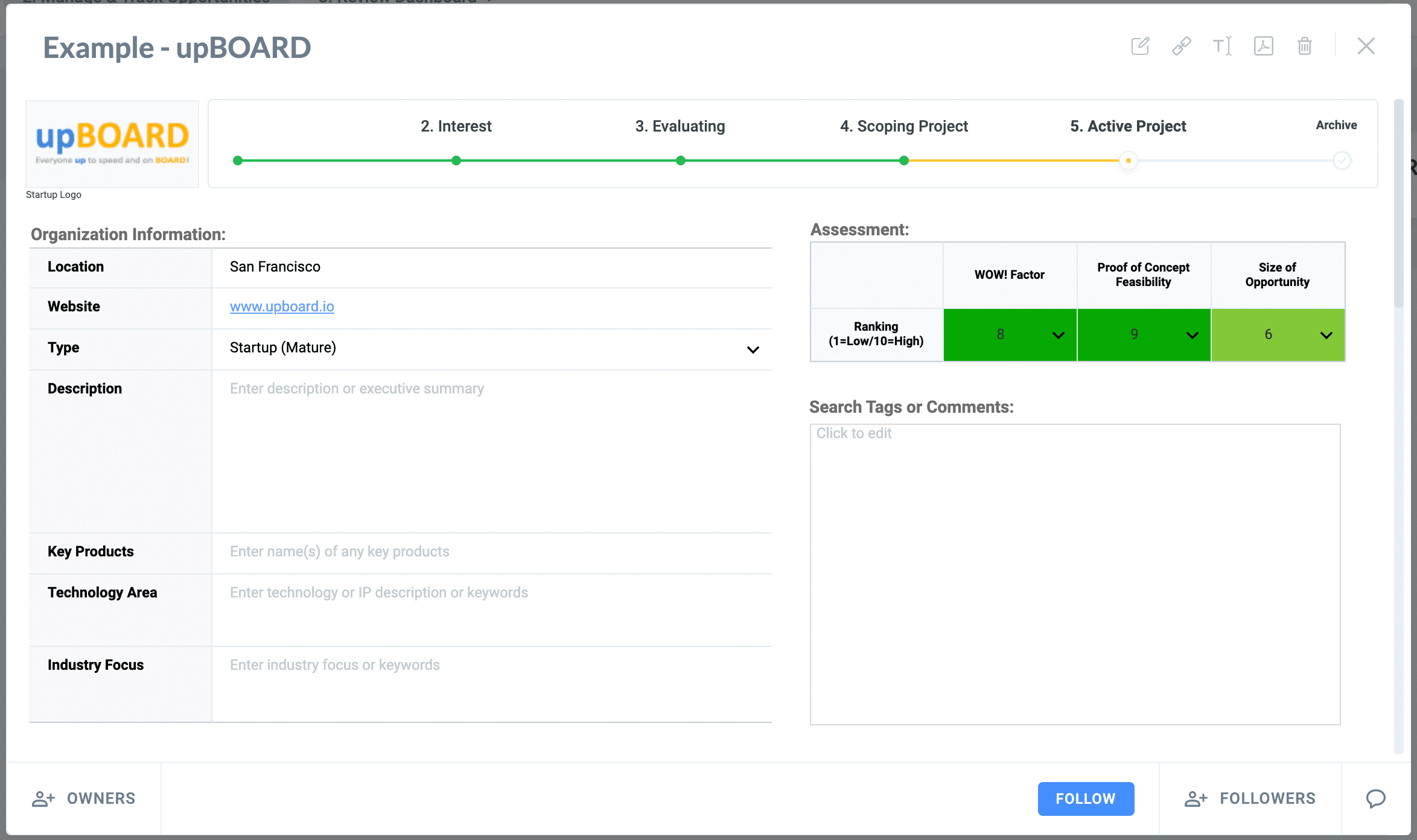Export card as PDF icon
The image size is (1417, 840).
[1263, 46]
